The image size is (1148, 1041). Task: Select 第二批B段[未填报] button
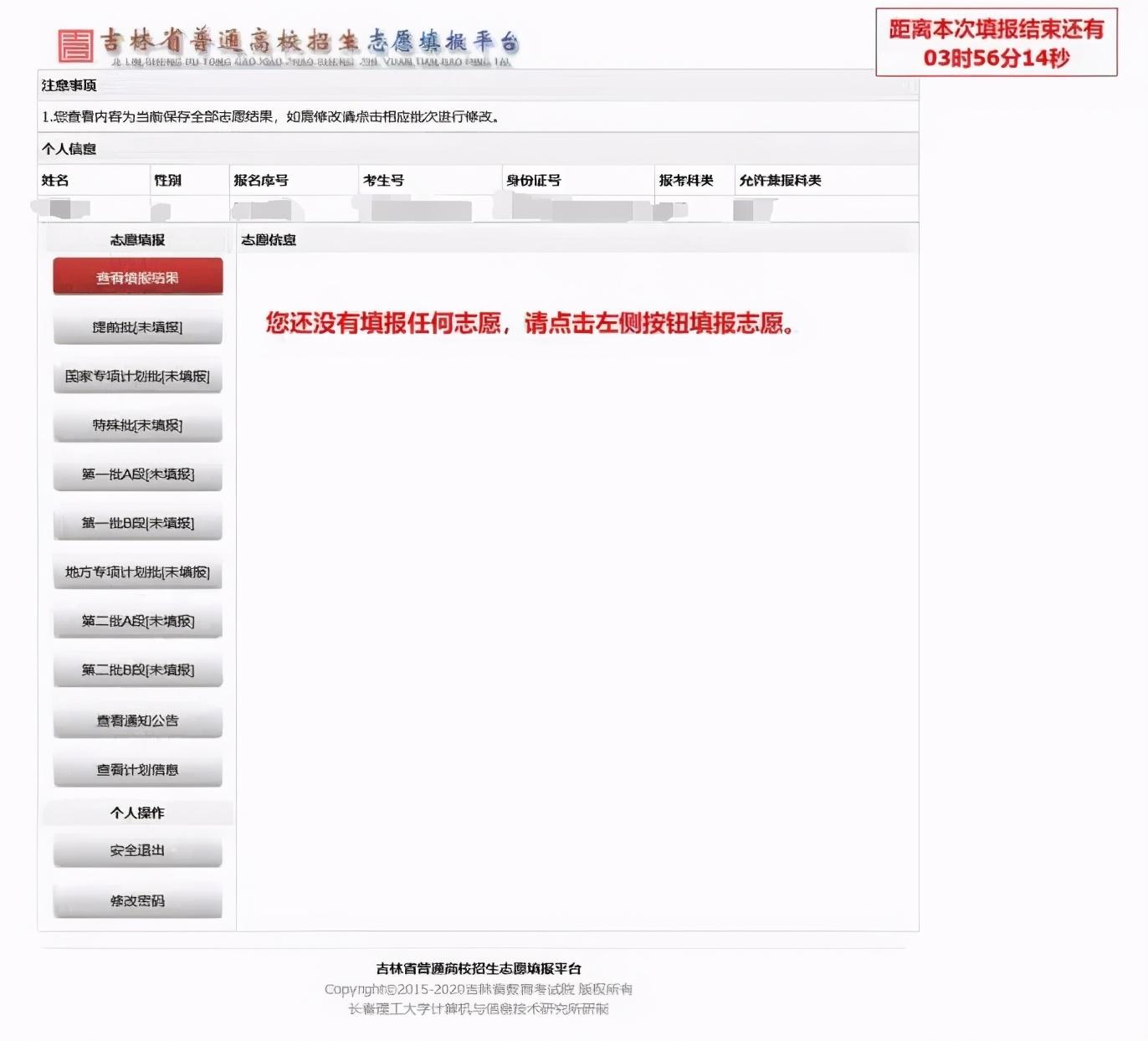[138, 669]
